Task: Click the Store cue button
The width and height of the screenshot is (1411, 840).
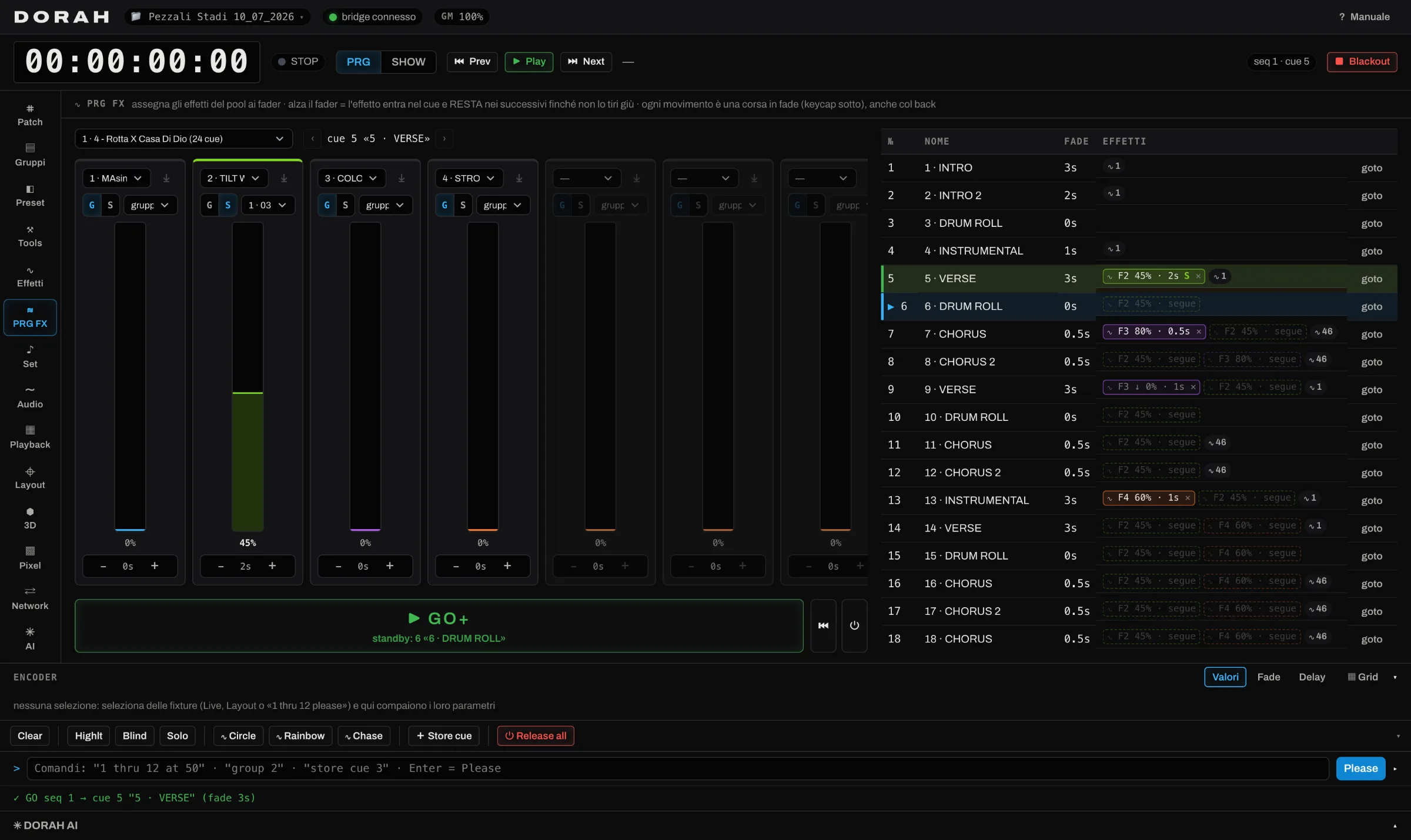Action: coord(444,736)
